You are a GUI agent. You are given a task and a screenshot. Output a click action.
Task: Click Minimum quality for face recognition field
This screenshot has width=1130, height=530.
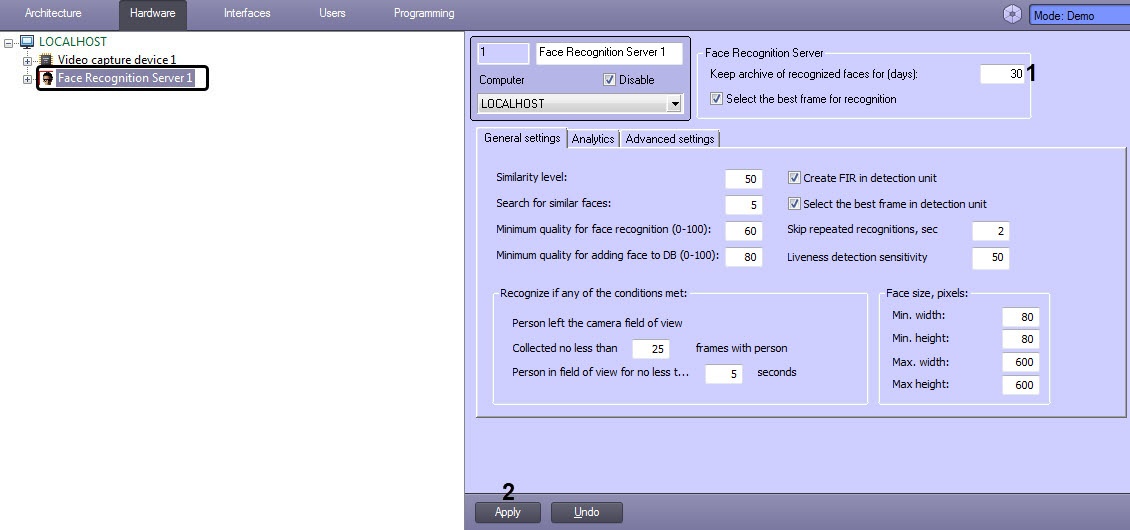tap(744, 231)
